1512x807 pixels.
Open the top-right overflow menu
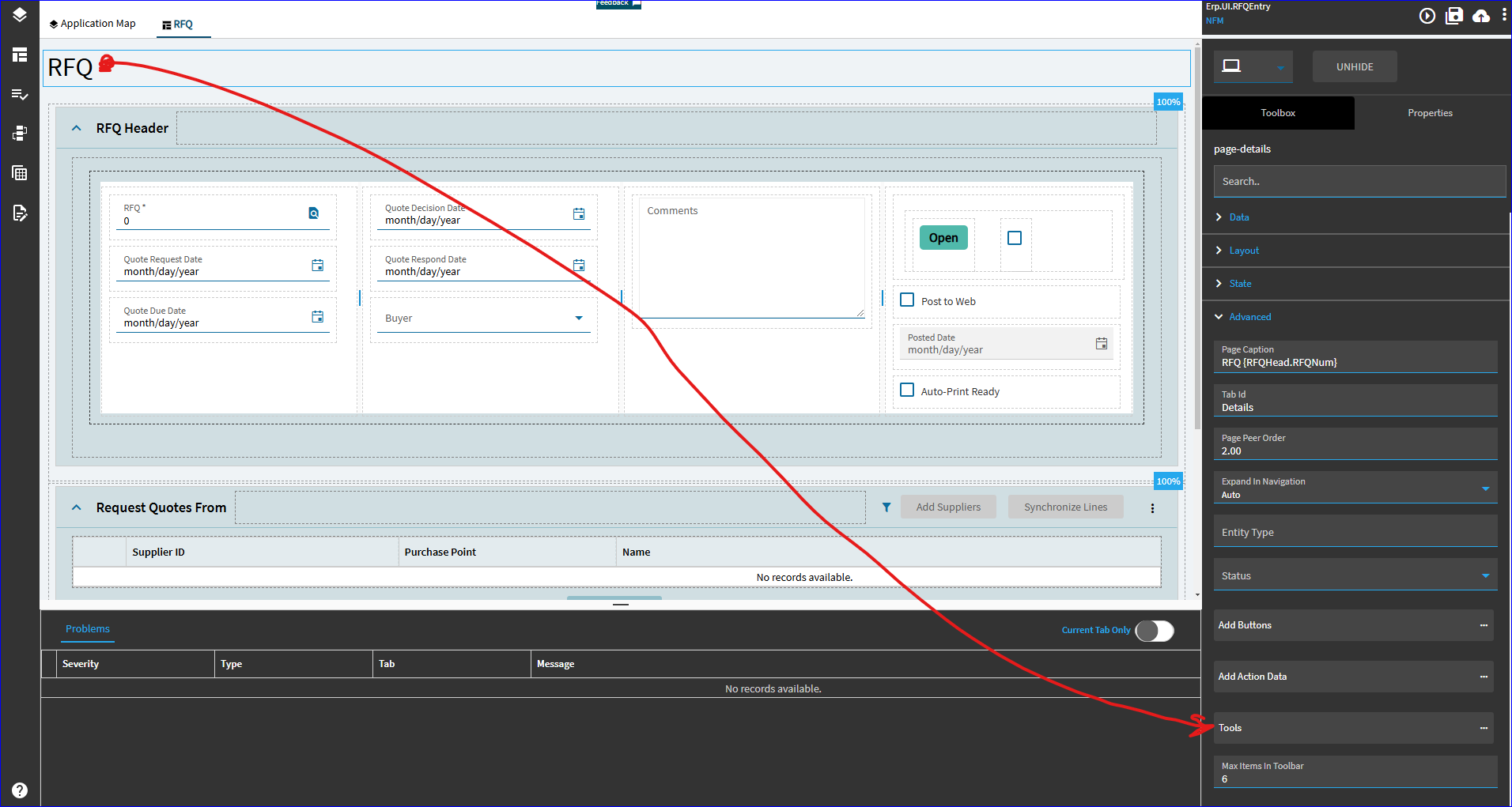tap(1503, 15)
